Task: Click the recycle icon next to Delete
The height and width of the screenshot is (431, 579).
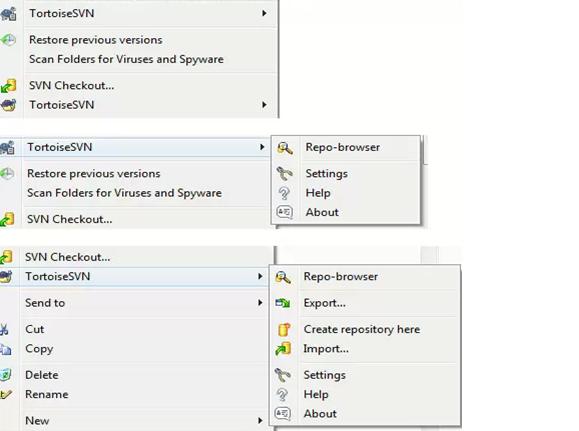Action: pos(6,375)
